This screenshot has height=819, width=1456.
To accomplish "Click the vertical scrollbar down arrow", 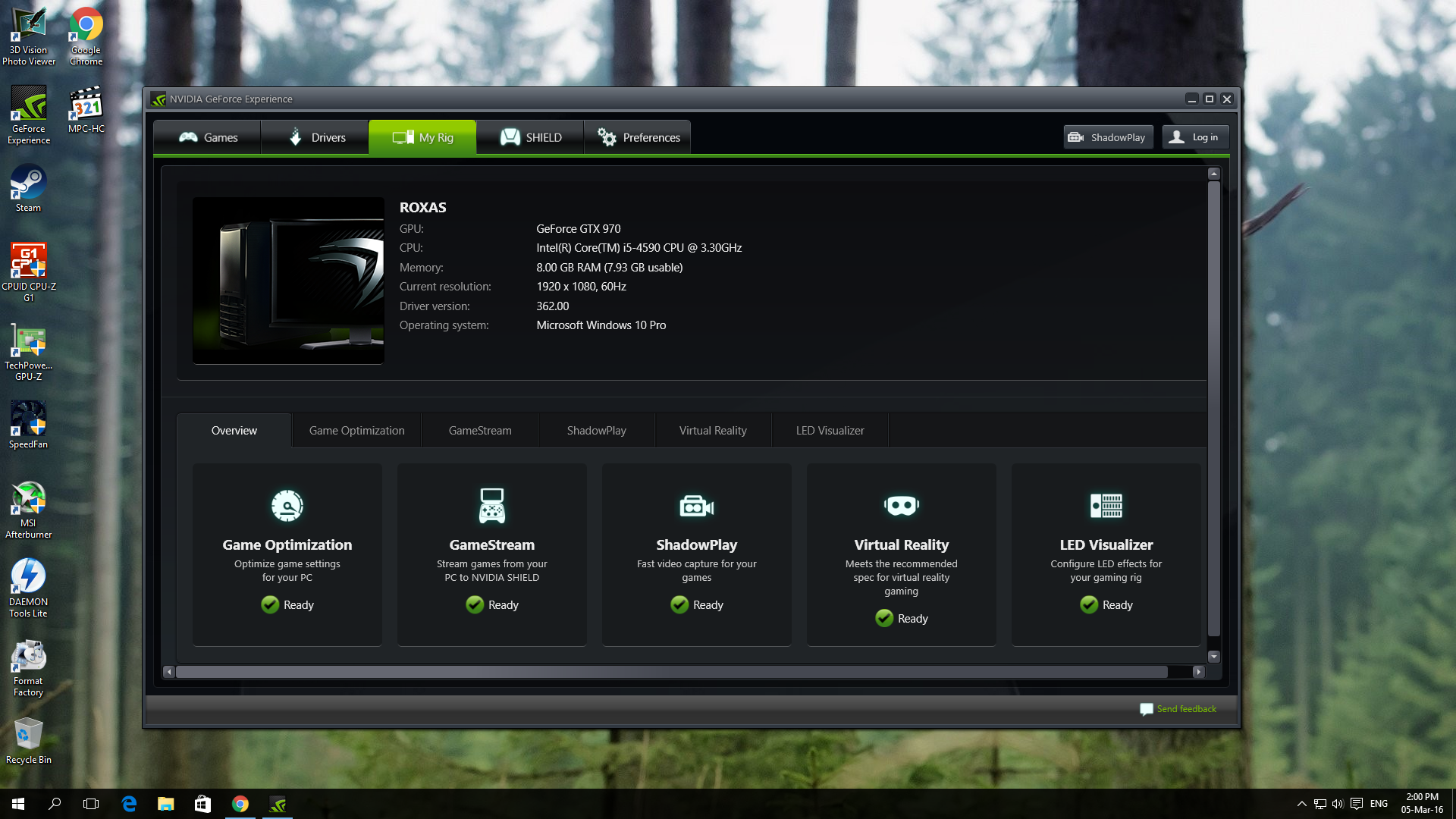I will (1214, 657).
